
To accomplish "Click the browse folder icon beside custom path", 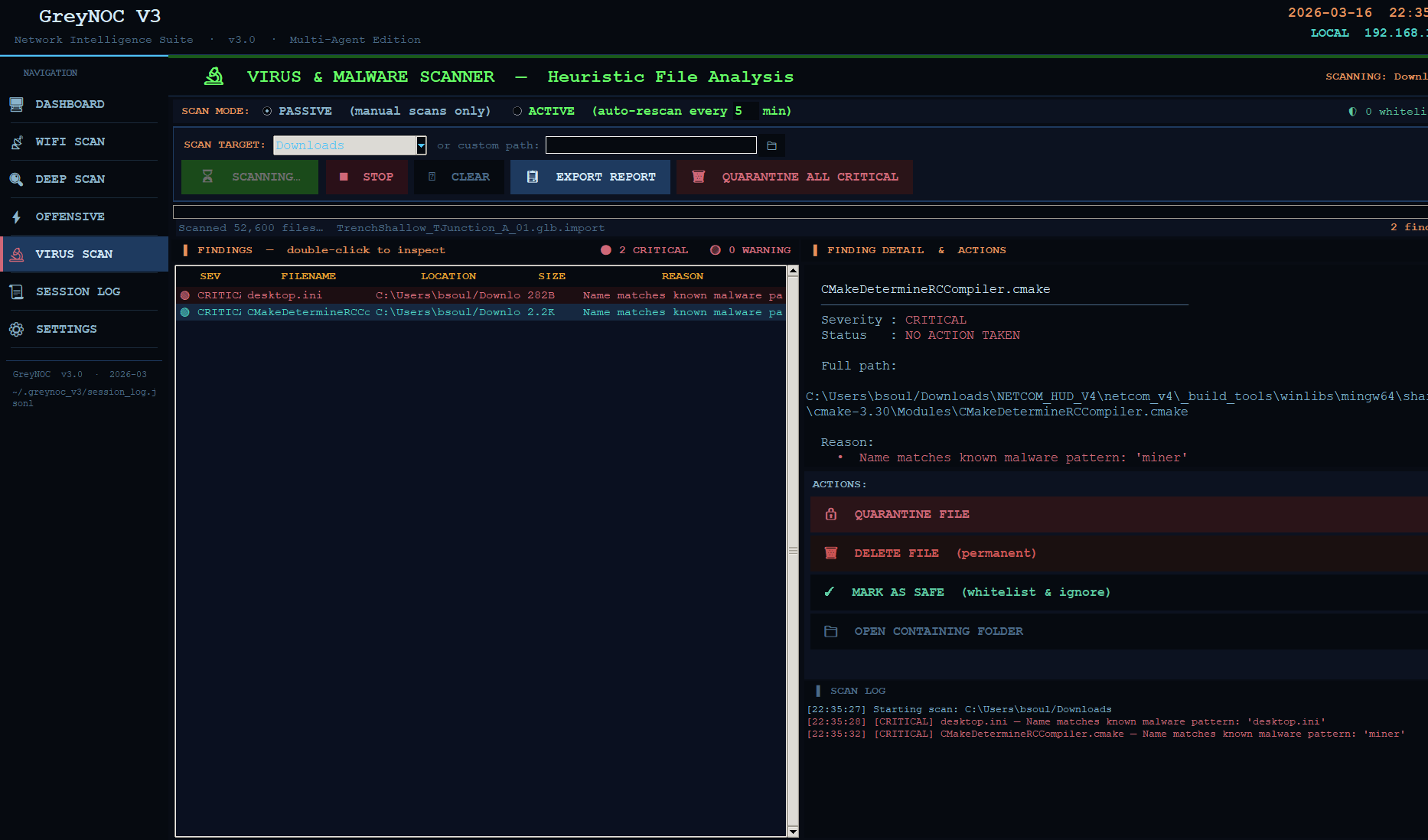I will pos(771,145).
